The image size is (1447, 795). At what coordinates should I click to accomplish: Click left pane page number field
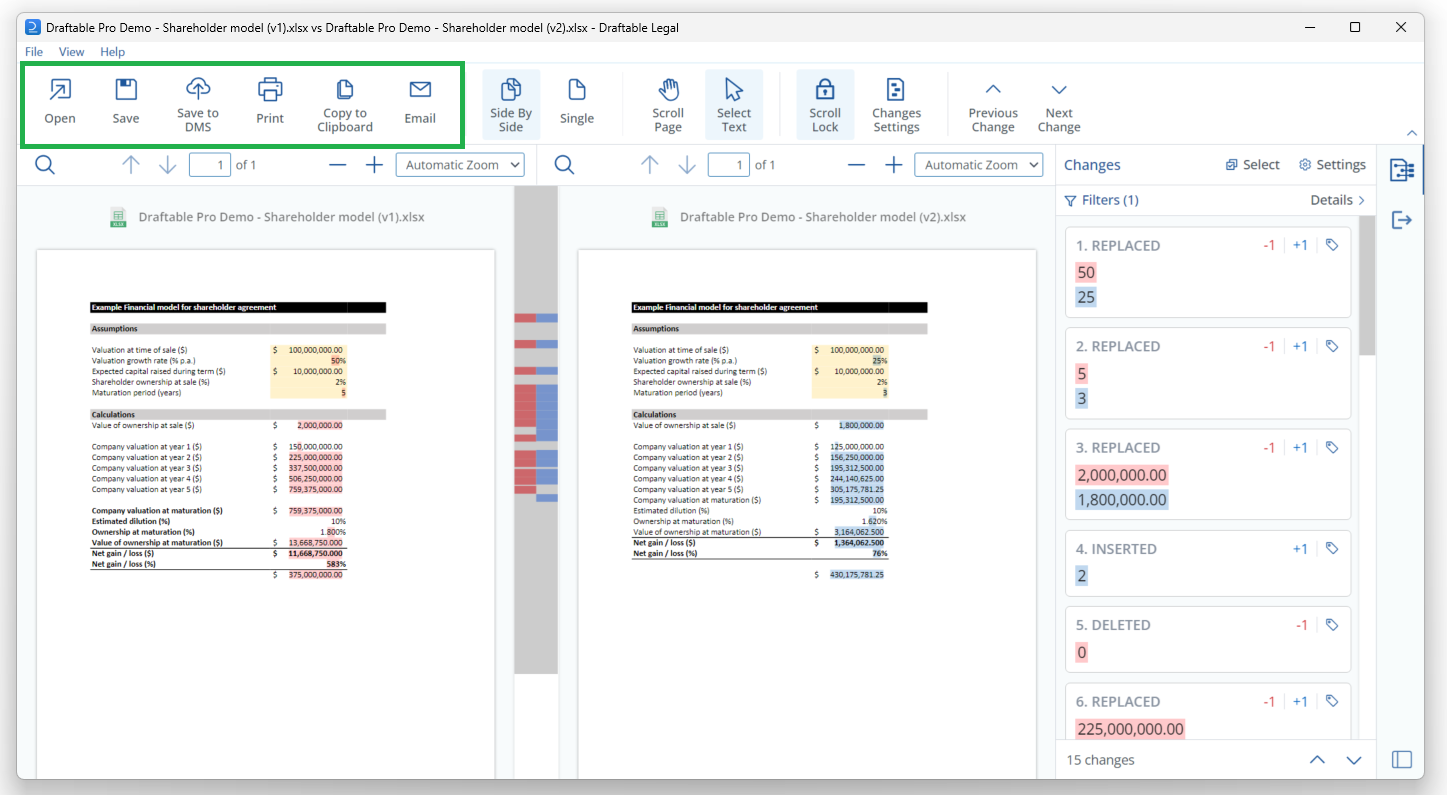(210, 165)
